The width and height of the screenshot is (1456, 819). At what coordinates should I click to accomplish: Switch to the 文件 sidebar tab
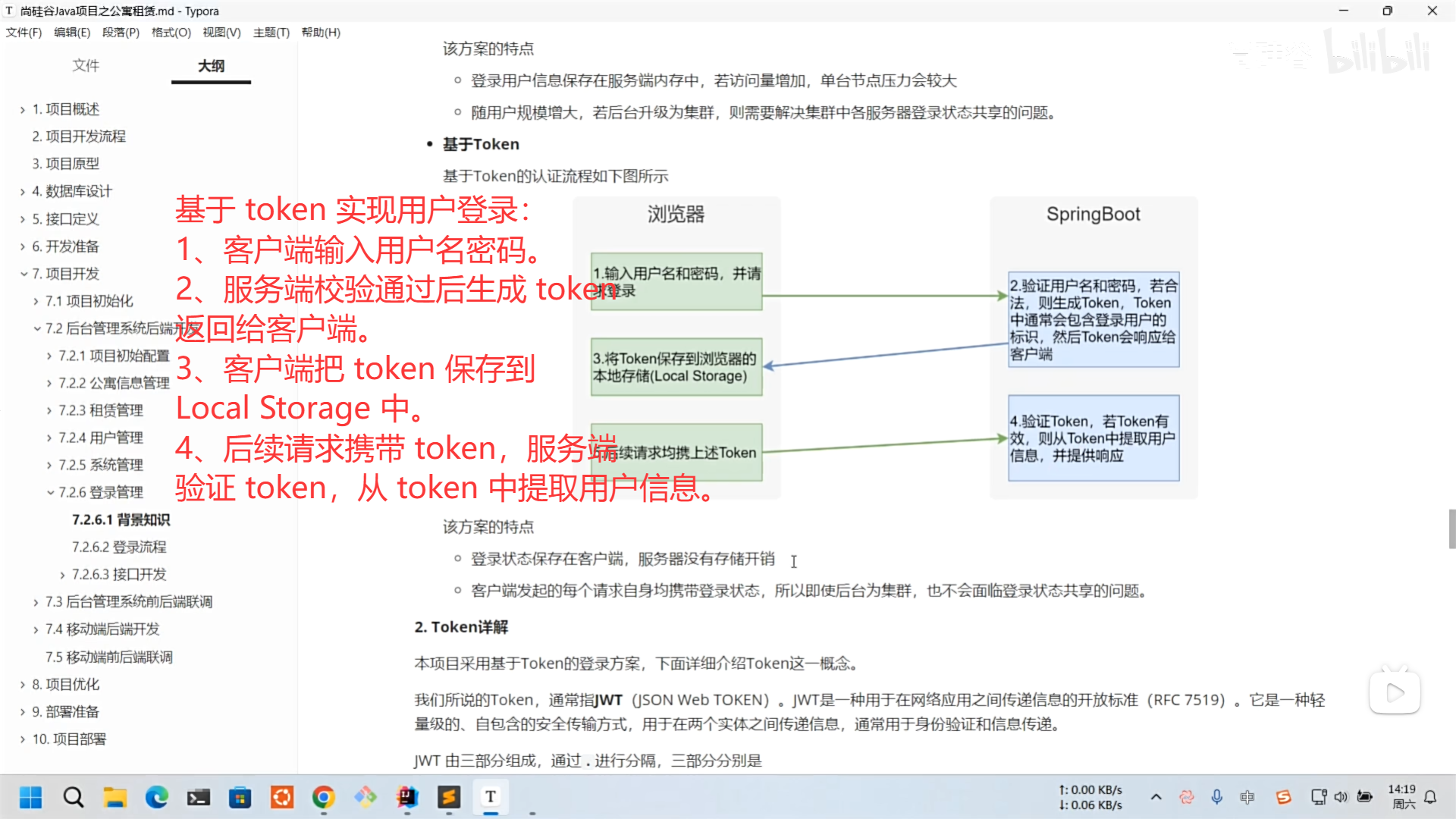point(86,66)
